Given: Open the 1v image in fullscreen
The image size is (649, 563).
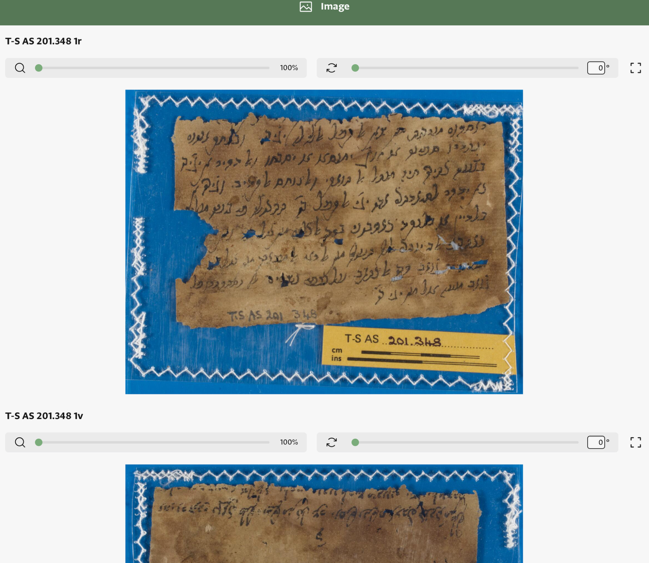Looking at the screenshot, I should click(x=636, y=443).
